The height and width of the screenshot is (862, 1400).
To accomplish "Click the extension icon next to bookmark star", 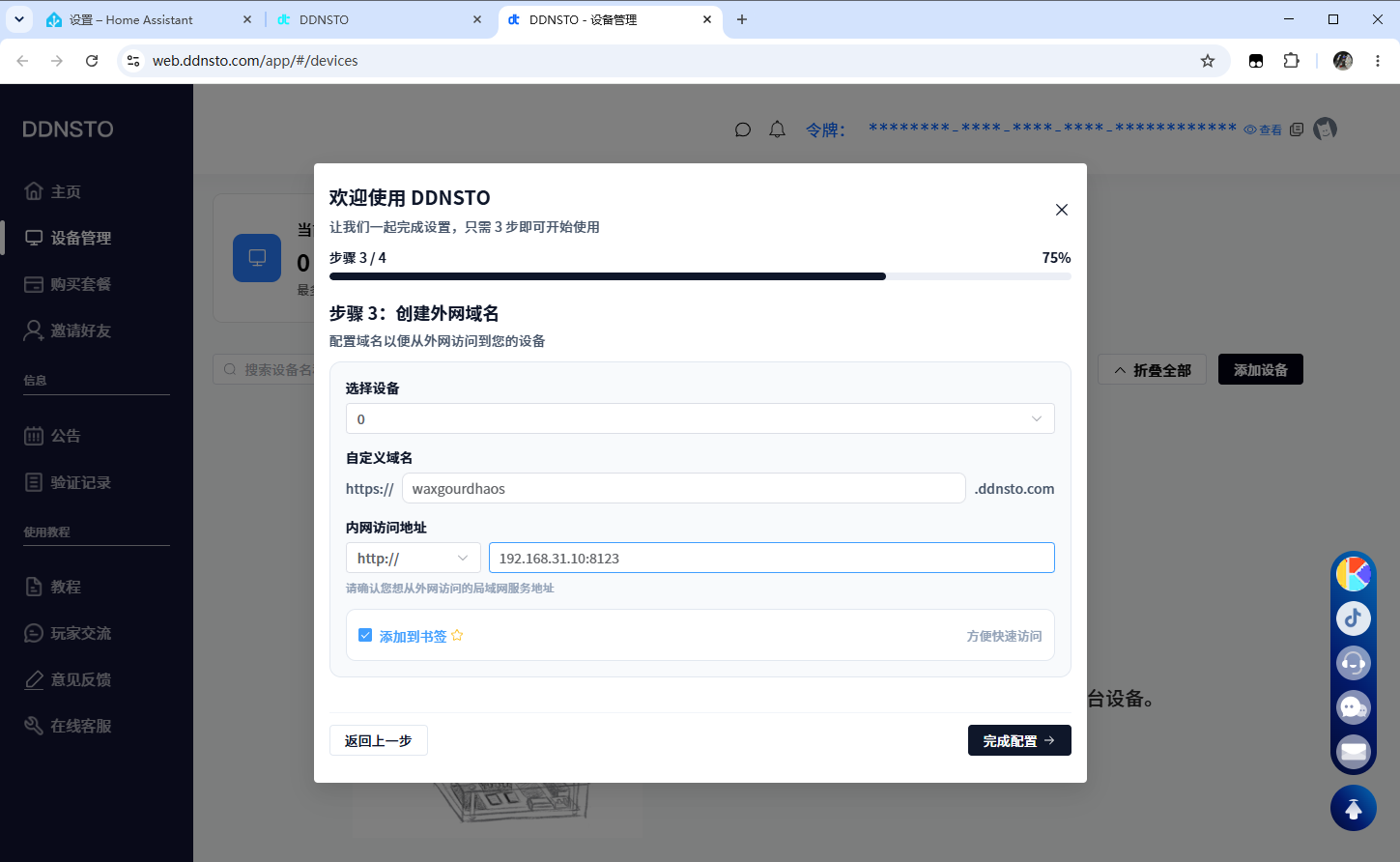I will (x=1256, y=61).
